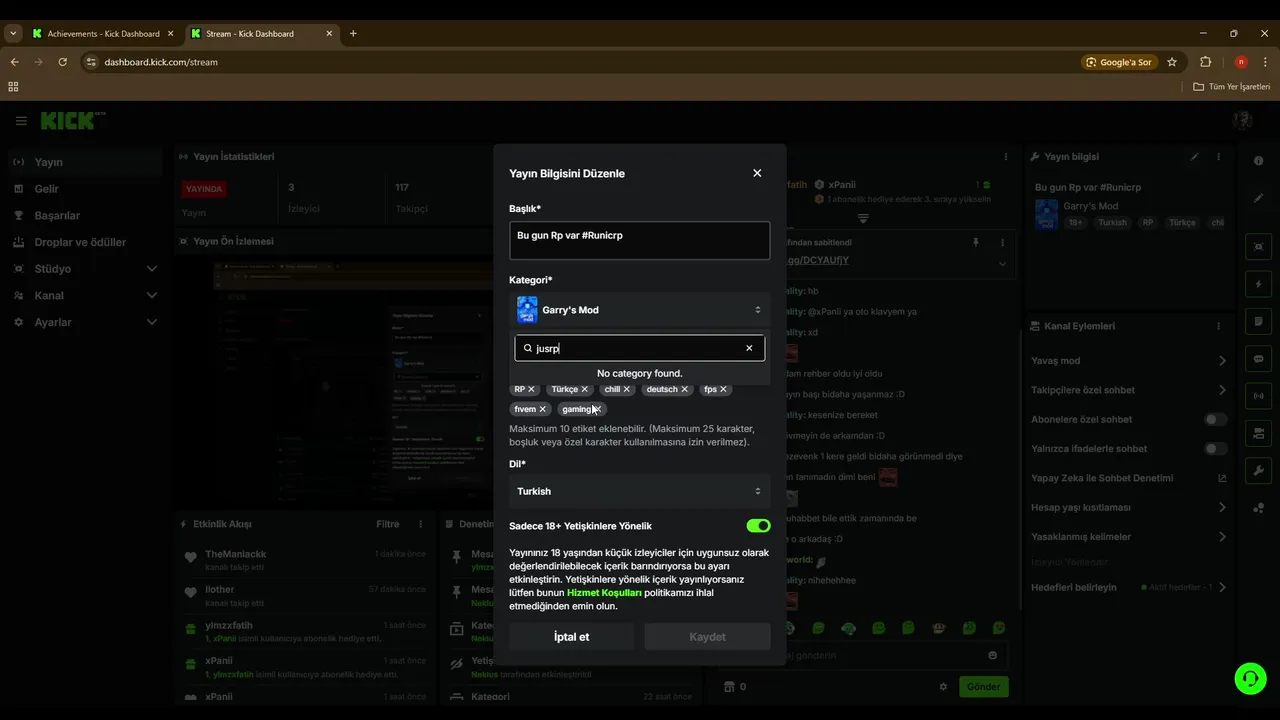
Task: Toggle Yalnızca ifadelerle sohbet switch
Action: (x=1215, y=449)
